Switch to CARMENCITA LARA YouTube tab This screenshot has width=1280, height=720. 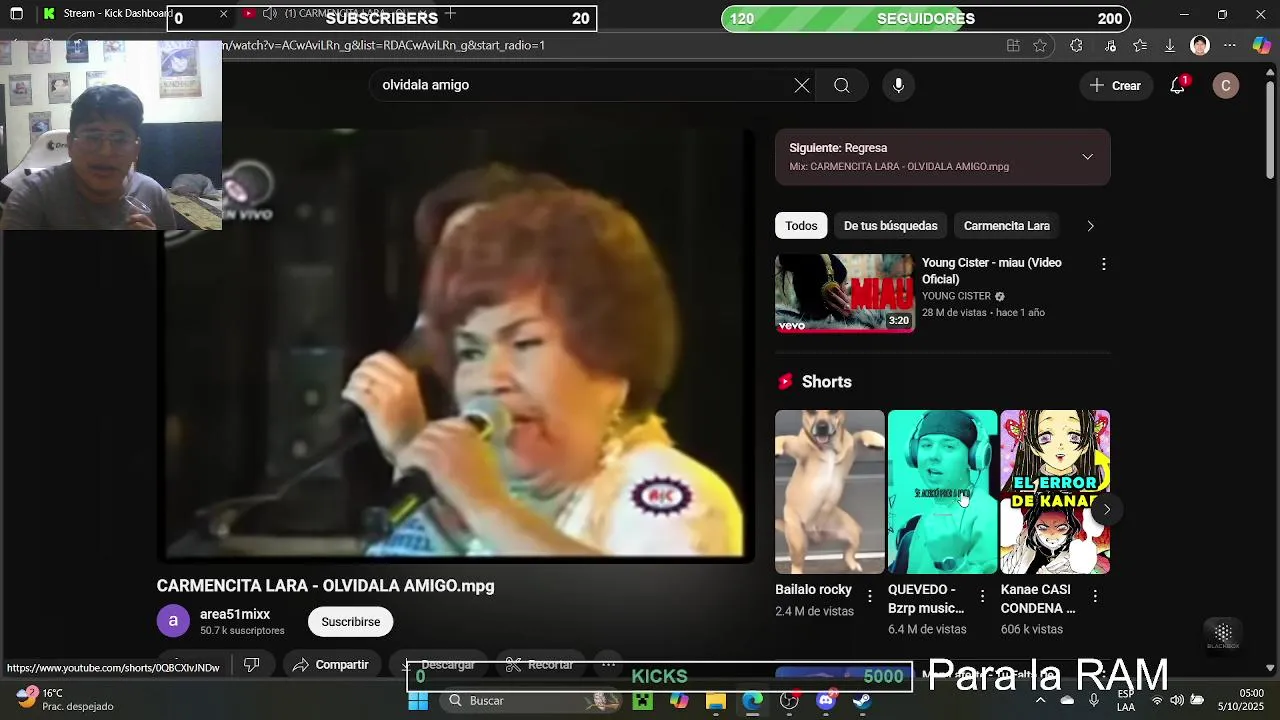(340, 13)
